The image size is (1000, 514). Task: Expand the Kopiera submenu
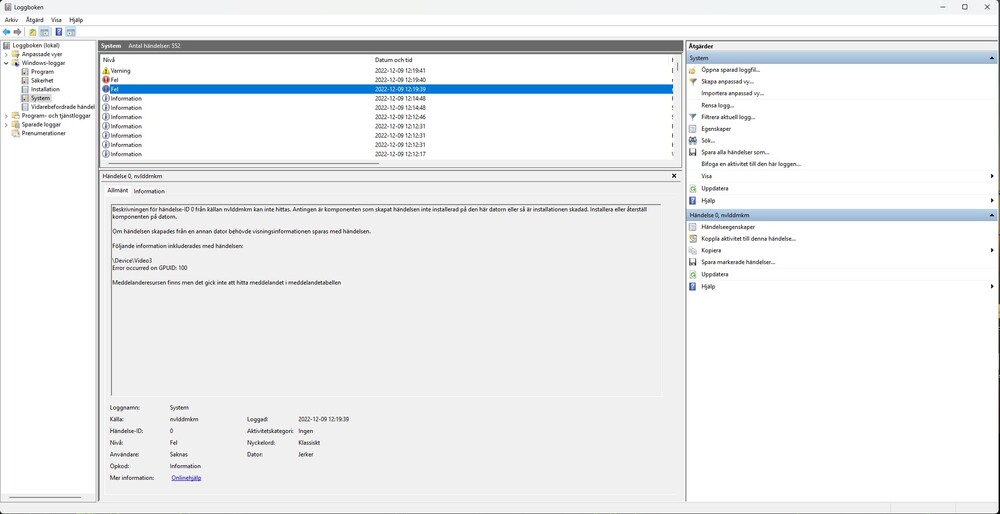pyautogui.click(x=992, y=251)
